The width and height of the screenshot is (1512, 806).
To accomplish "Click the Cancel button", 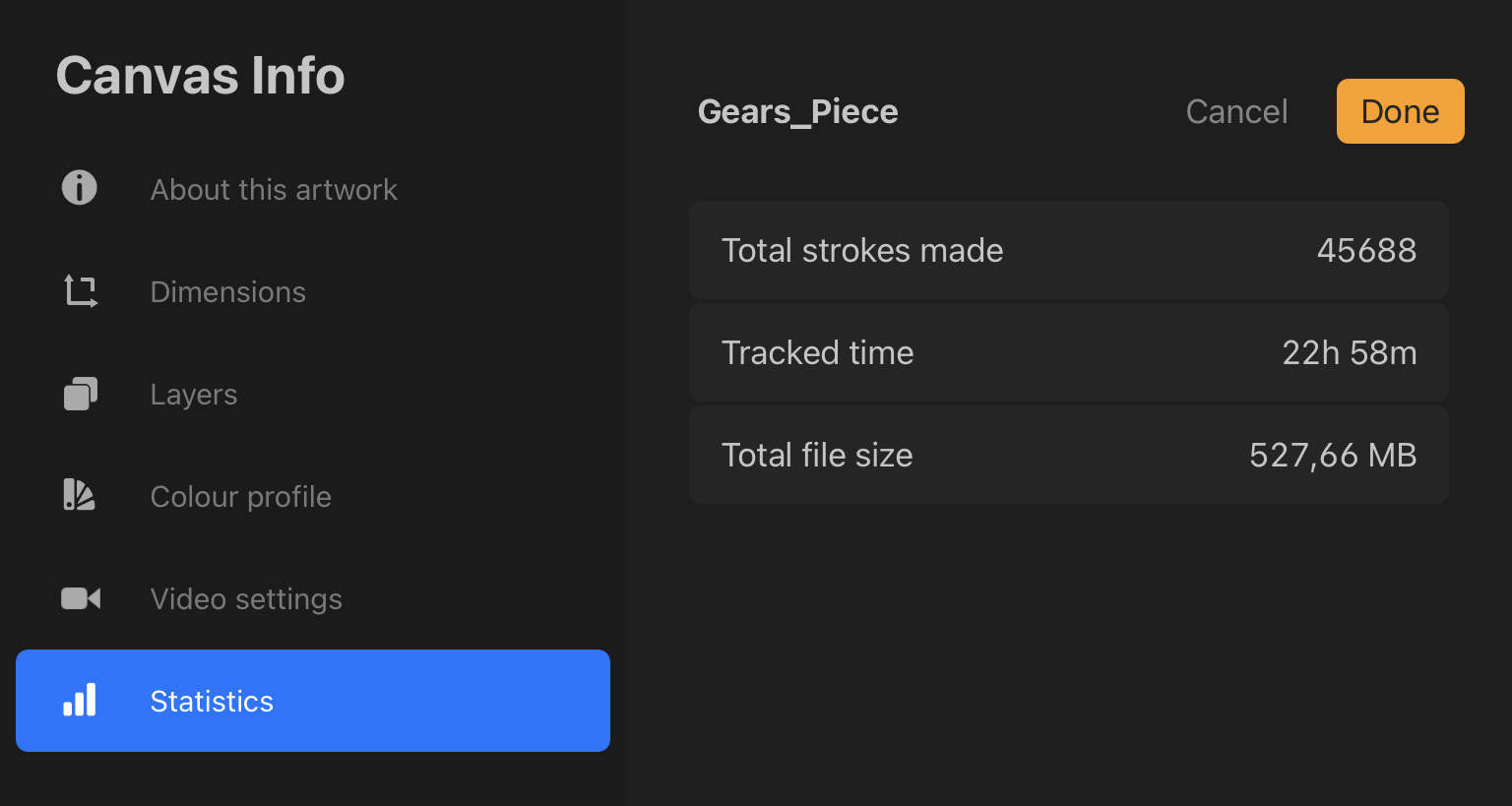I will pyautogui.click(x=1236, y=112).
